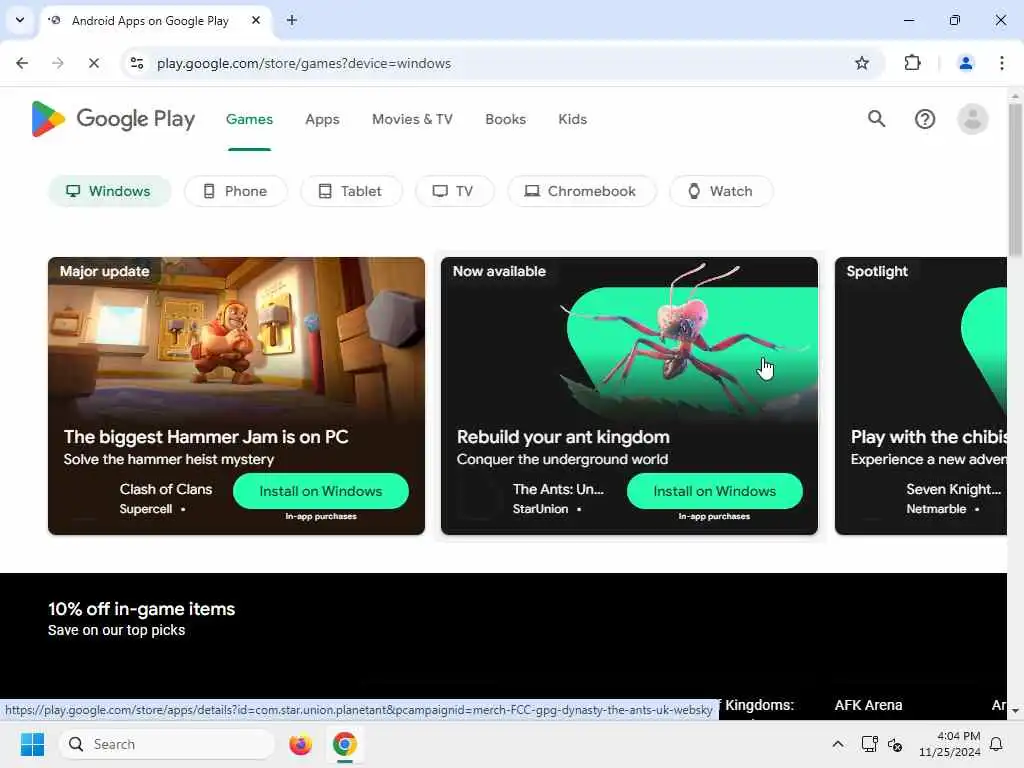The image size is (1024, 768).
Task: Click the address bar URL
Action: point(304,63)
